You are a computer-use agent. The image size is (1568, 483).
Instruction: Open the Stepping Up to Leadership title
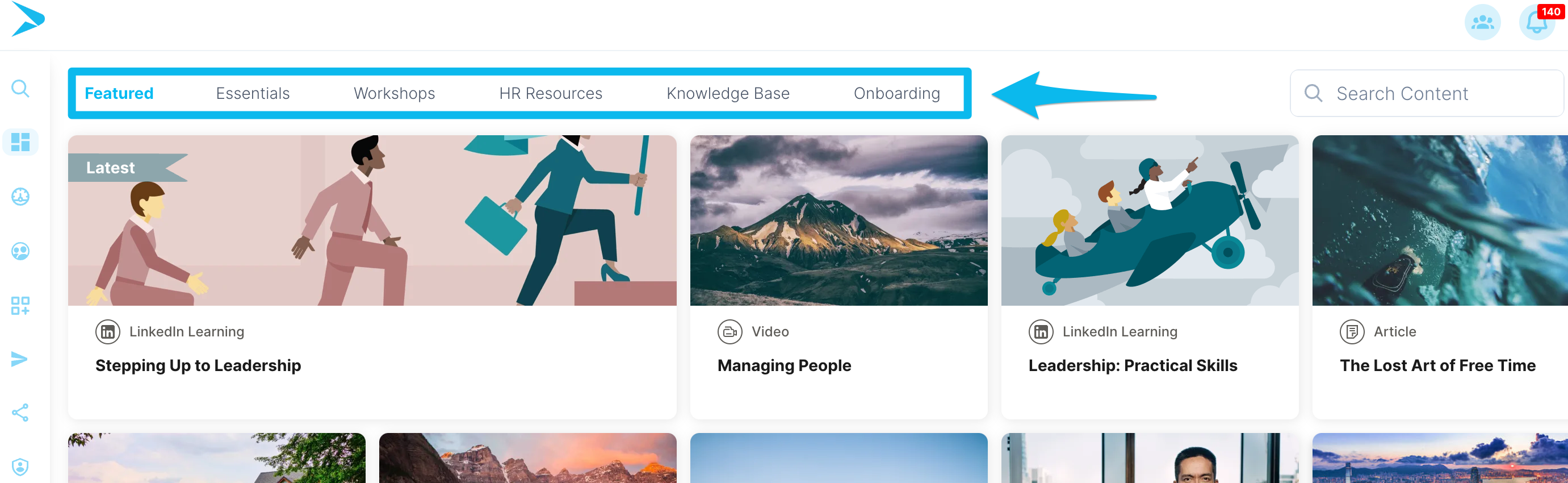point(198,365)
